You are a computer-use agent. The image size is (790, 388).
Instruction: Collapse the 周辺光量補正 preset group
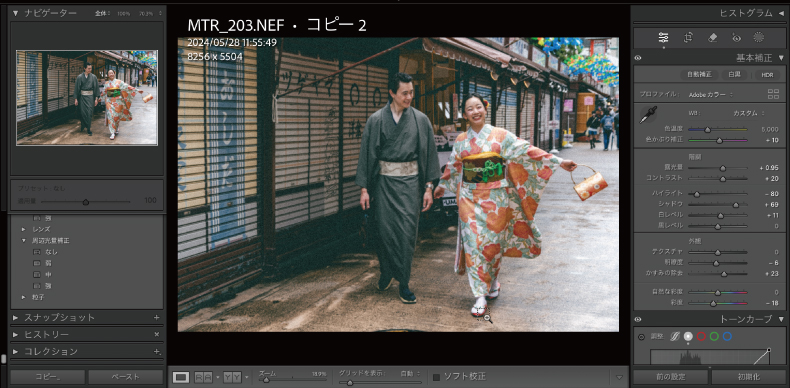click(24, 241)
